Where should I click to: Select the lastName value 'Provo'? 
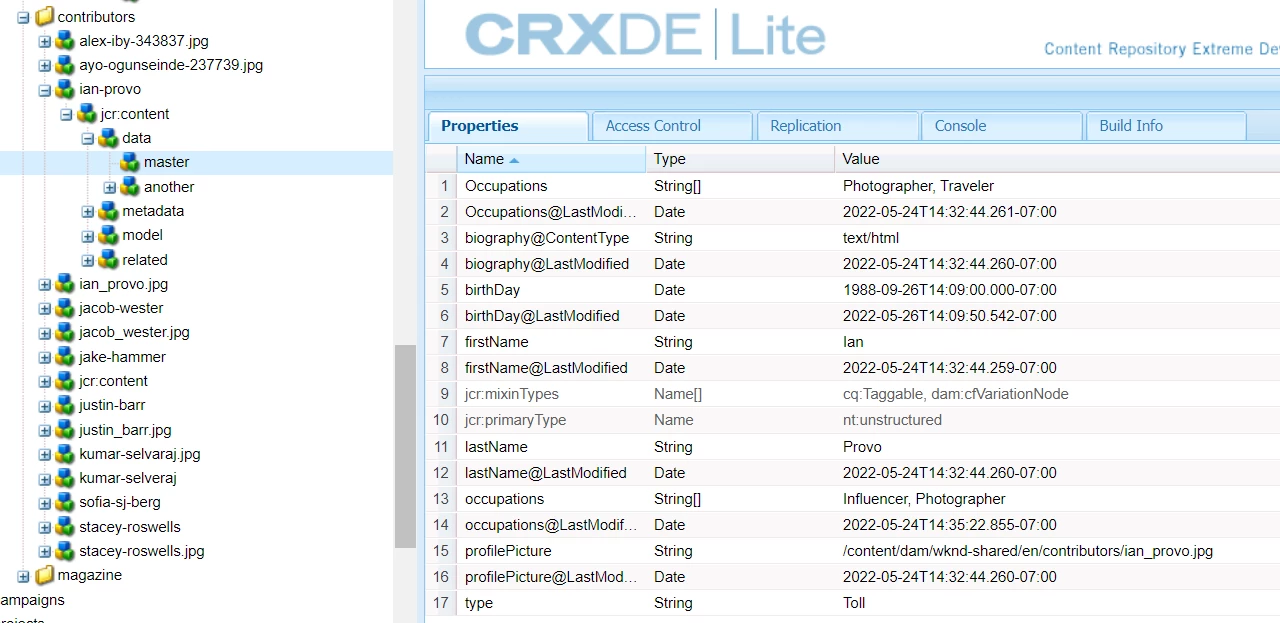point(862,447)
